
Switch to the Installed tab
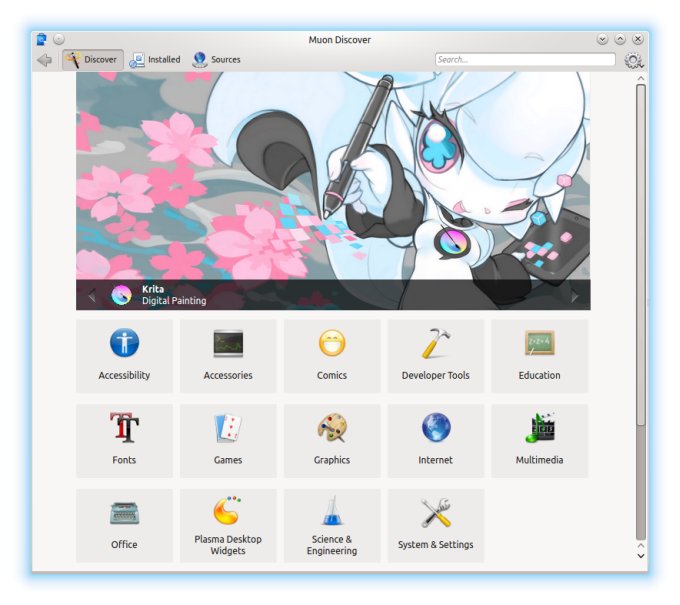(x=155, y=60)
